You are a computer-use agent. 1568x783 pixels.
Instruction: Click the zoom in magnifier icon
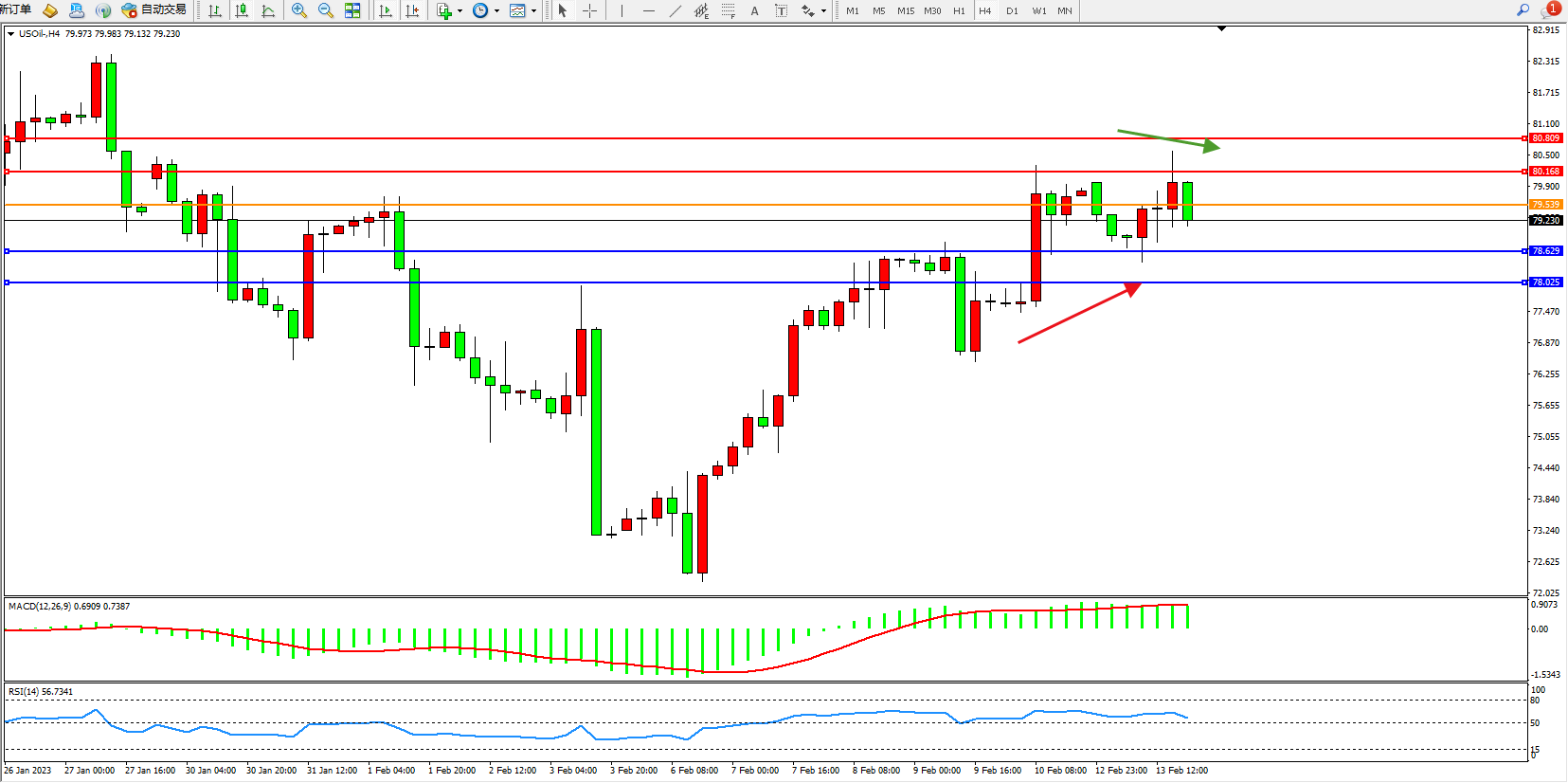pos(299,10)
